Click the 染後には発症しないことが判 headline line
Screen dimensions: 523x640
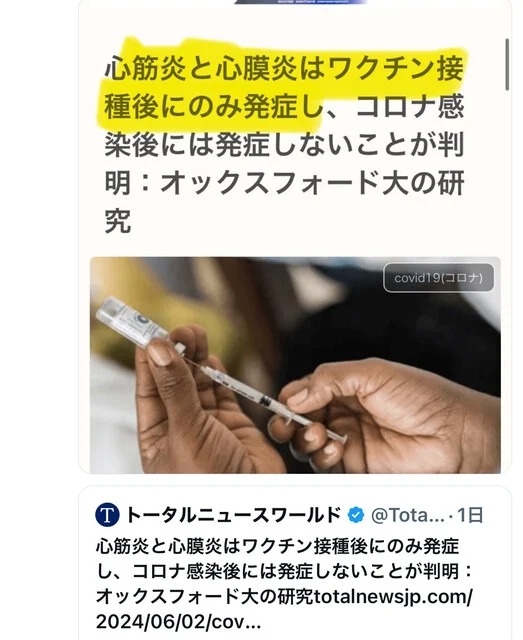[285, 144]
